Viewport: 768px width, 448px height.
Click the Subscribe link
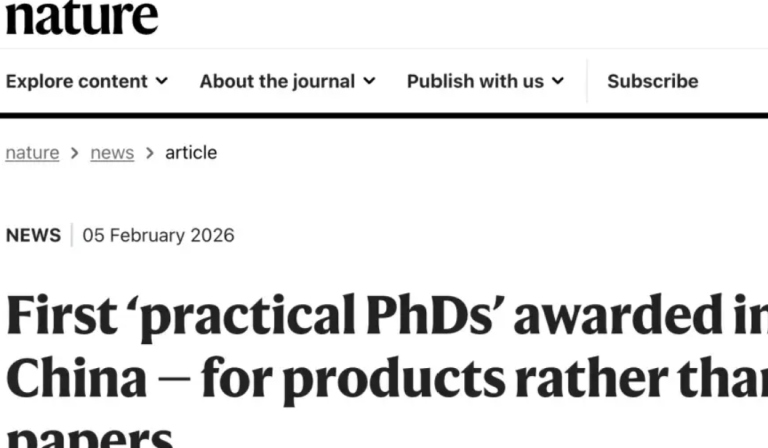(x=652, y=81)
